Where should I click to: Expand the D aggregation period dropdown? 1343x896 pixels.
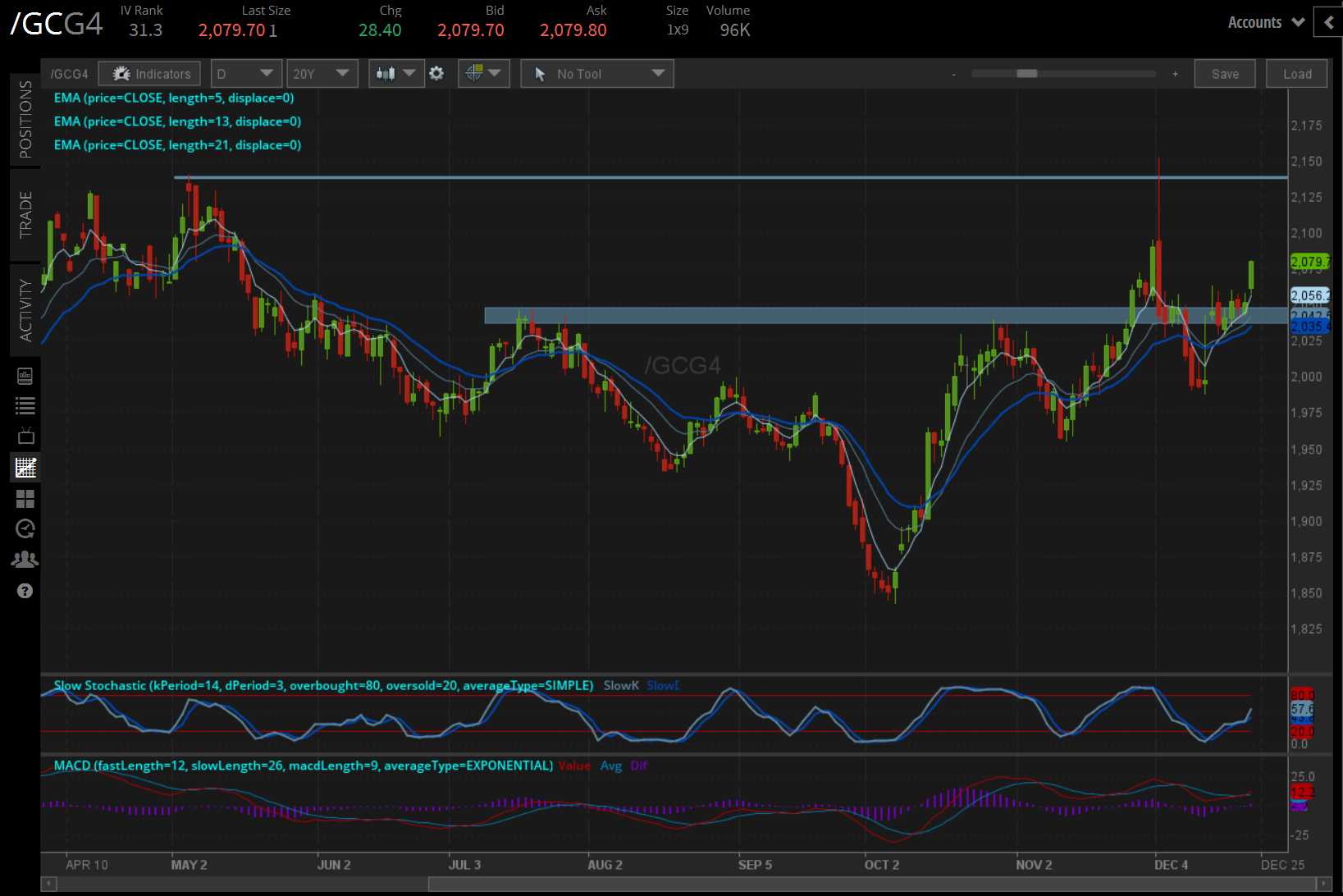(x=246, y=74)
